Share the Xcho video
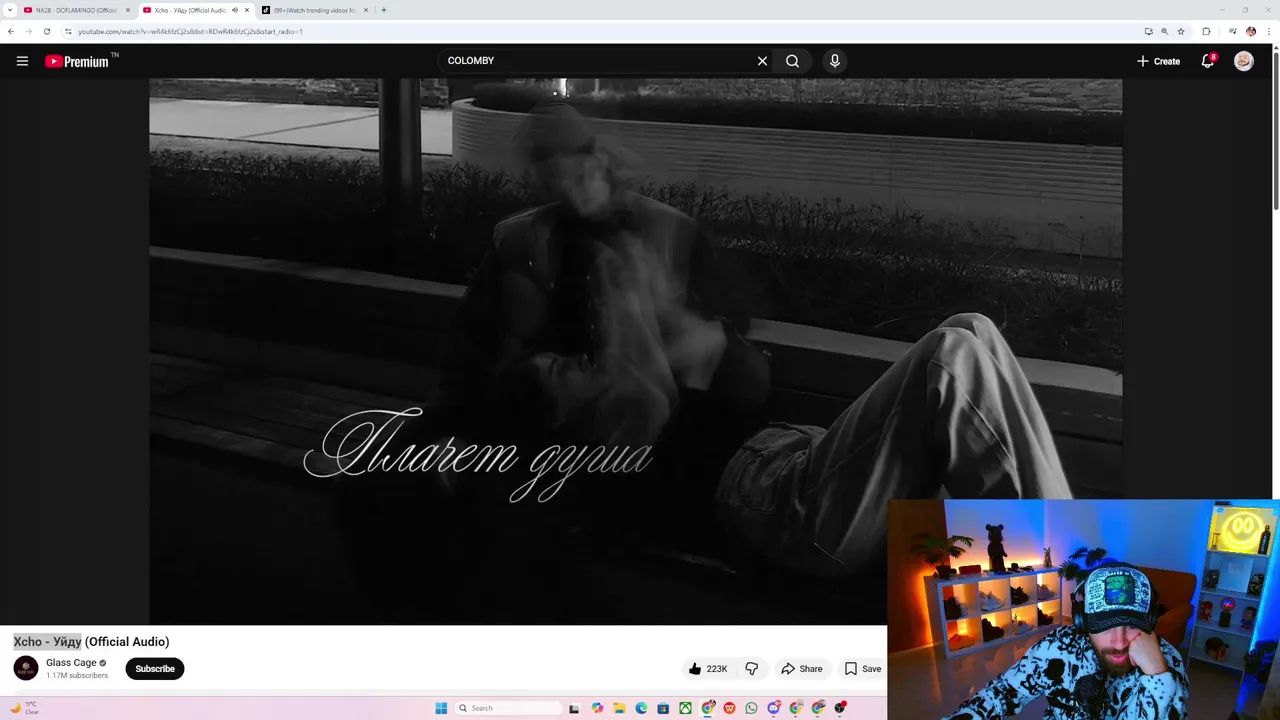 click(x=802, y=669)
